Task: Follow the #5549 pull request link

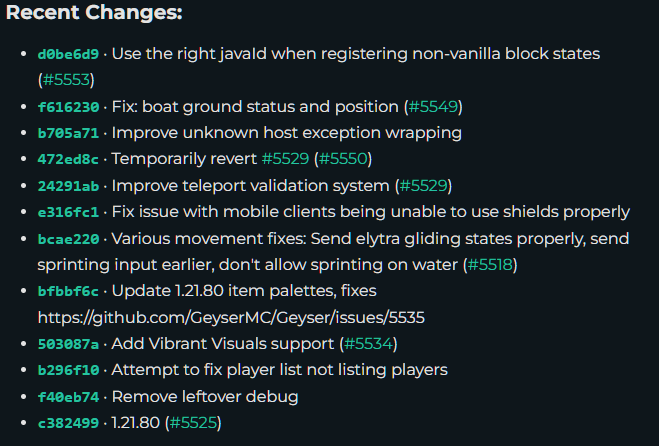Action: (x=433, y=107)
